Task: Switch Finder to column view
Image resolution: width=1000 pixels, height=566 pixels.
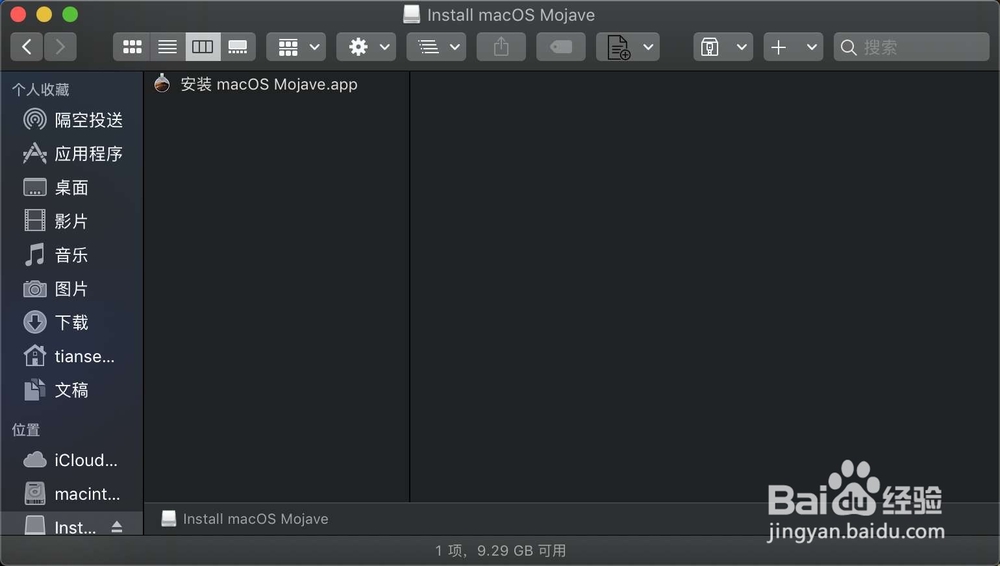Action: tap(203, 47)
